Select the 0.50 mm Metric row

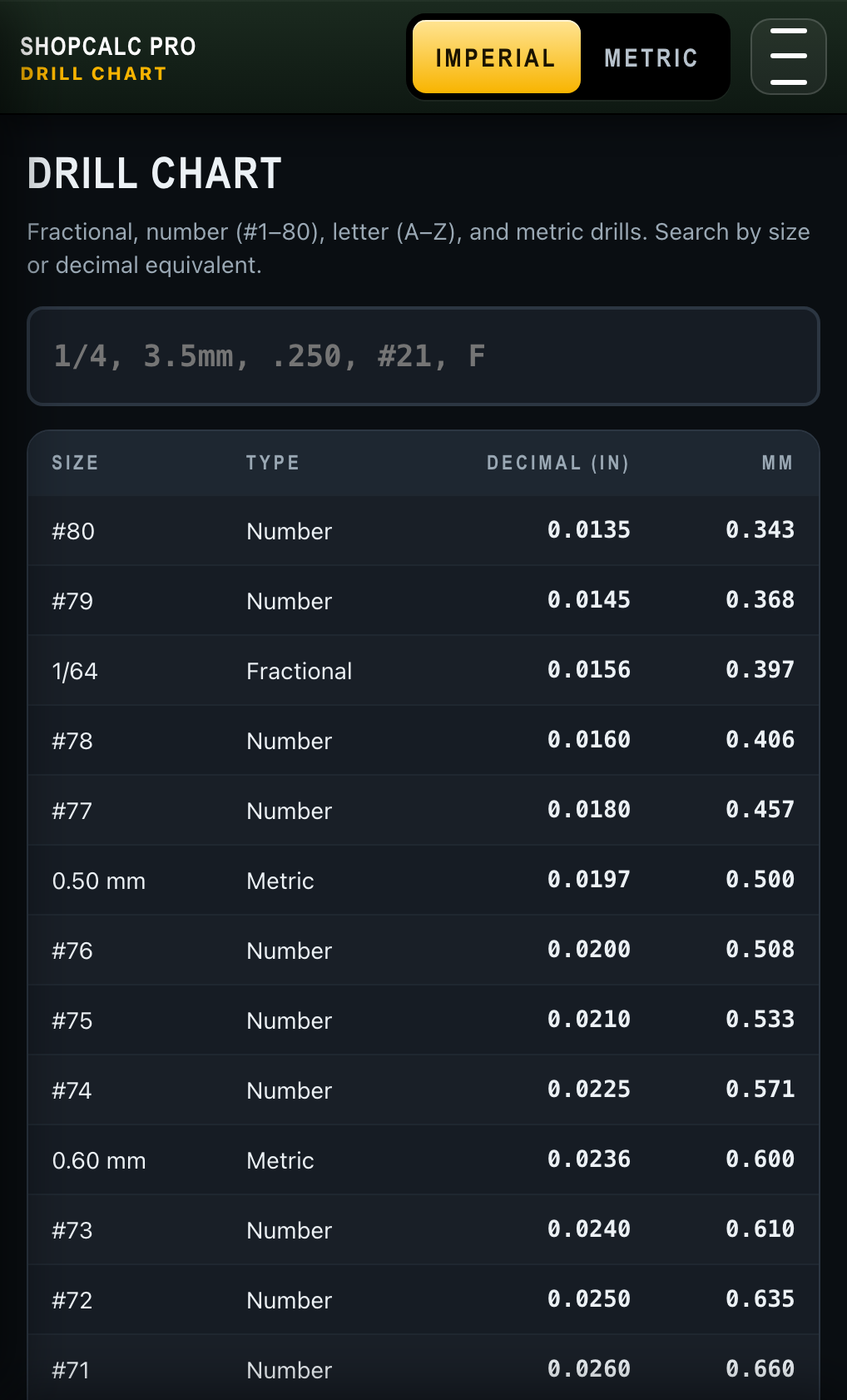tap(423, 881)
